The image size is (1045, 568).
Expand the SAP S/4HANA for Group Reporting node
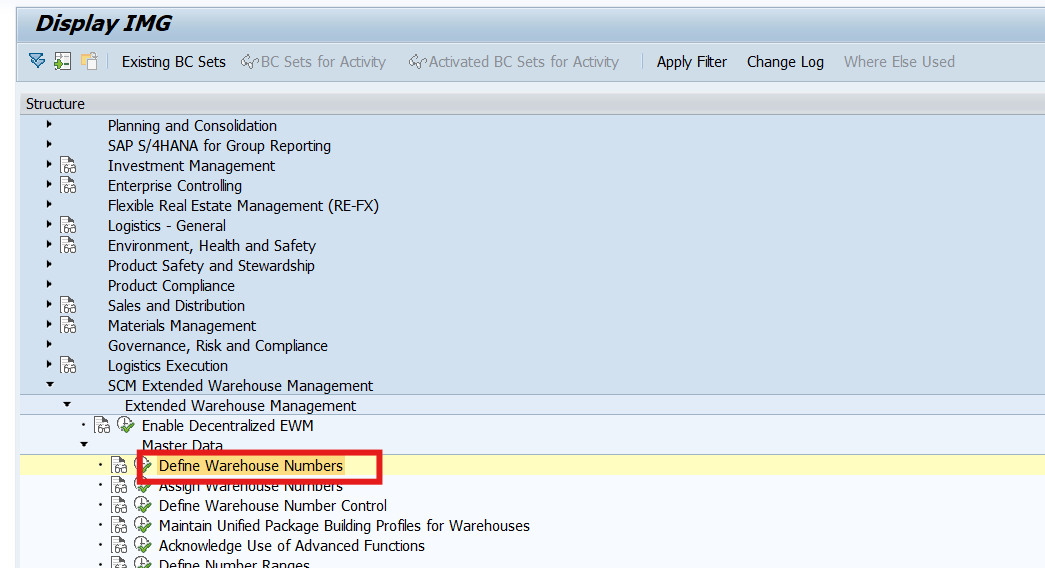(x=49, y=144)
